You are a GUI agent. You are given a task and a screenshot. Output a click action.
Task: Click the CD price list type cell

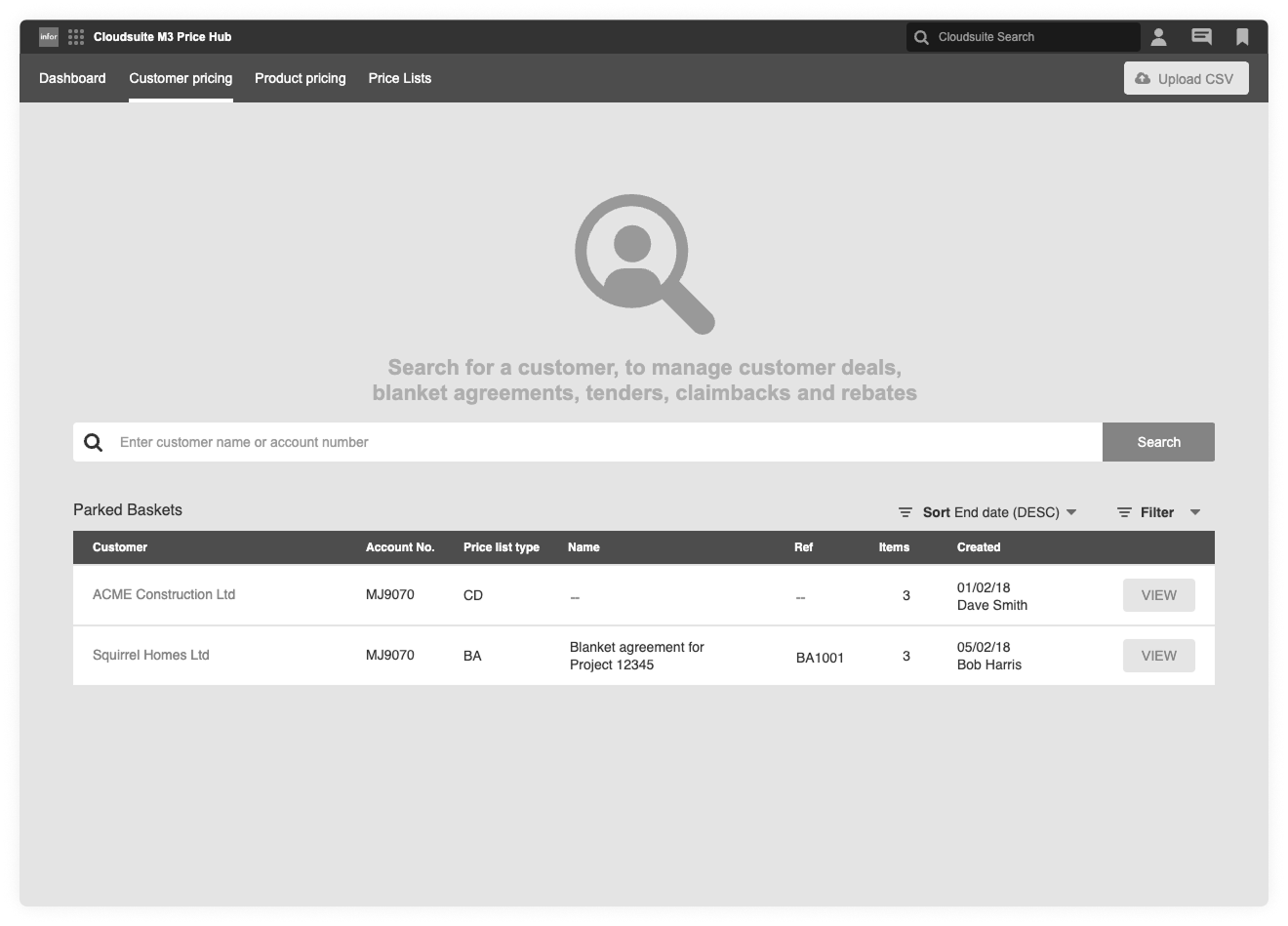point(473,595)
